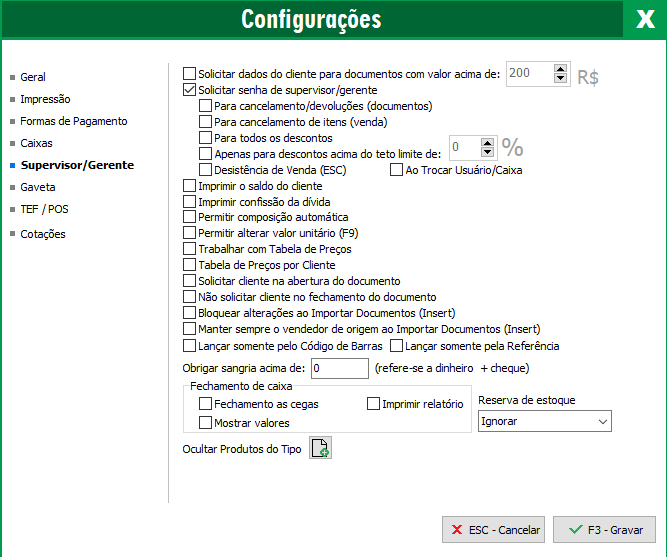Screen dimensions: 667x557
Task: Enable Imprimir relatório checkbox
Action: 374,404
